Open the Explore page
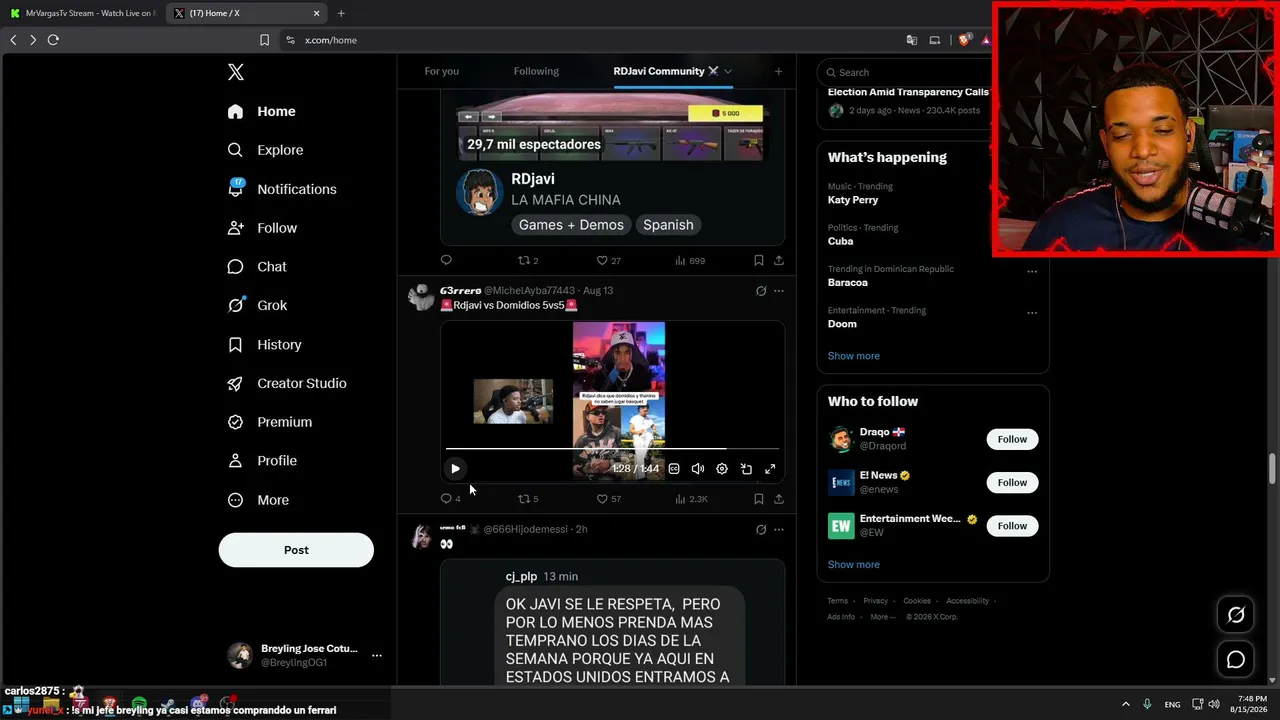1280x720 pixels. point(265,150)
